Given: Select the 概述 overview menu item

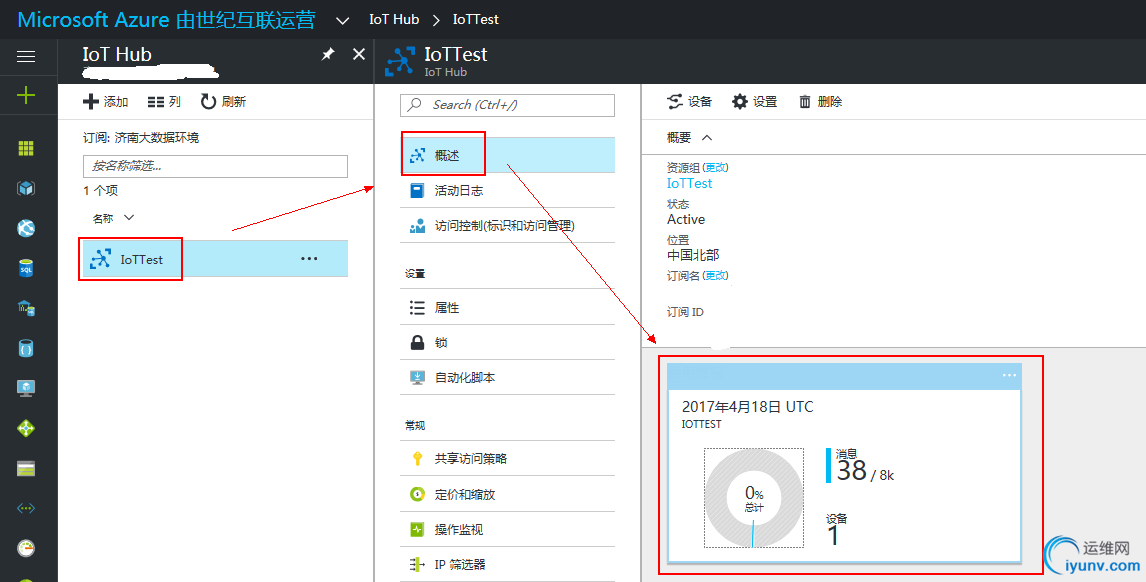Looking at the screenshot, I should (x=507, y=155).
